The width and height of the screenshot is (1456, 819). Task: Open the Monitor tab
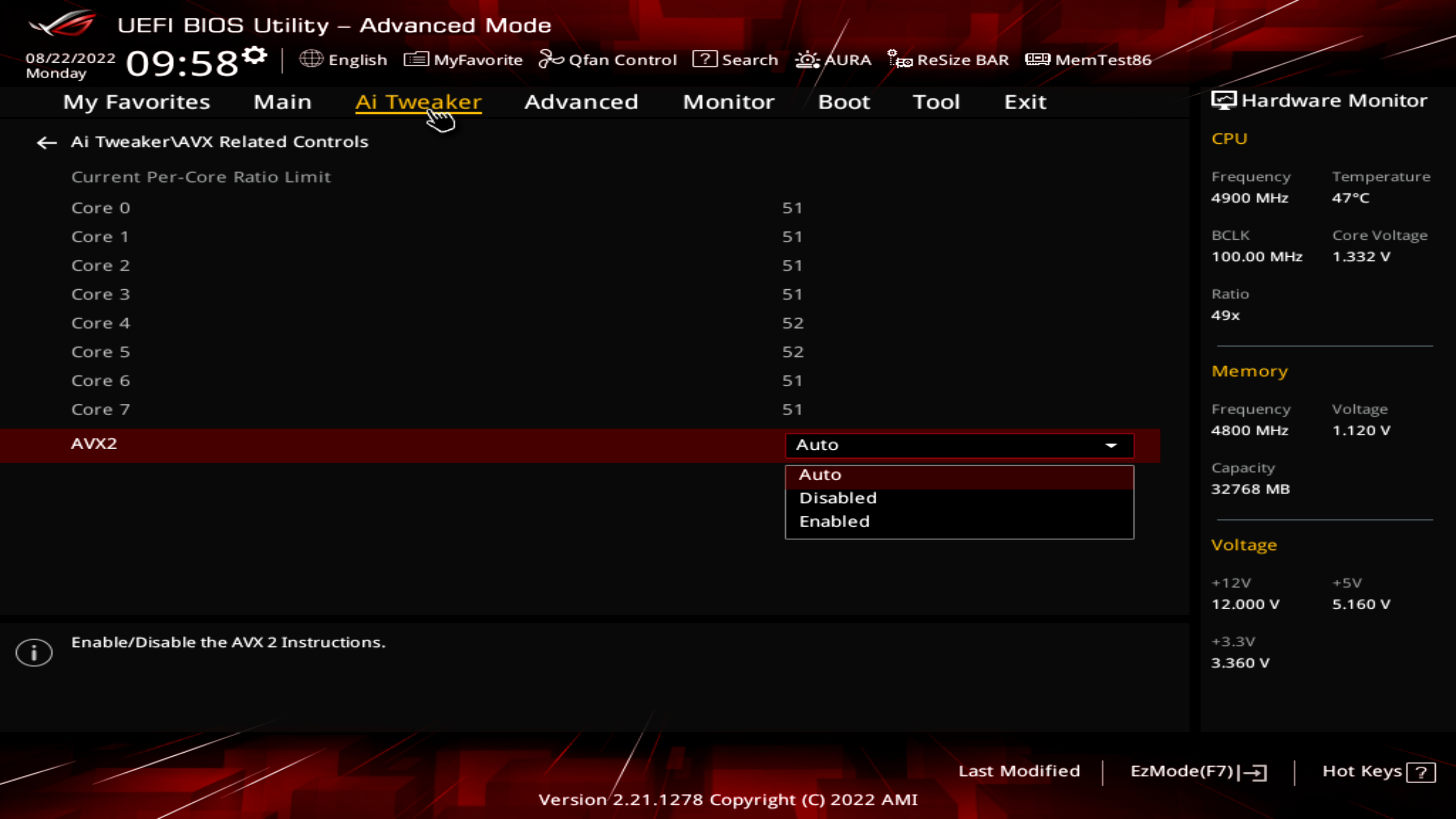(728, 102)
